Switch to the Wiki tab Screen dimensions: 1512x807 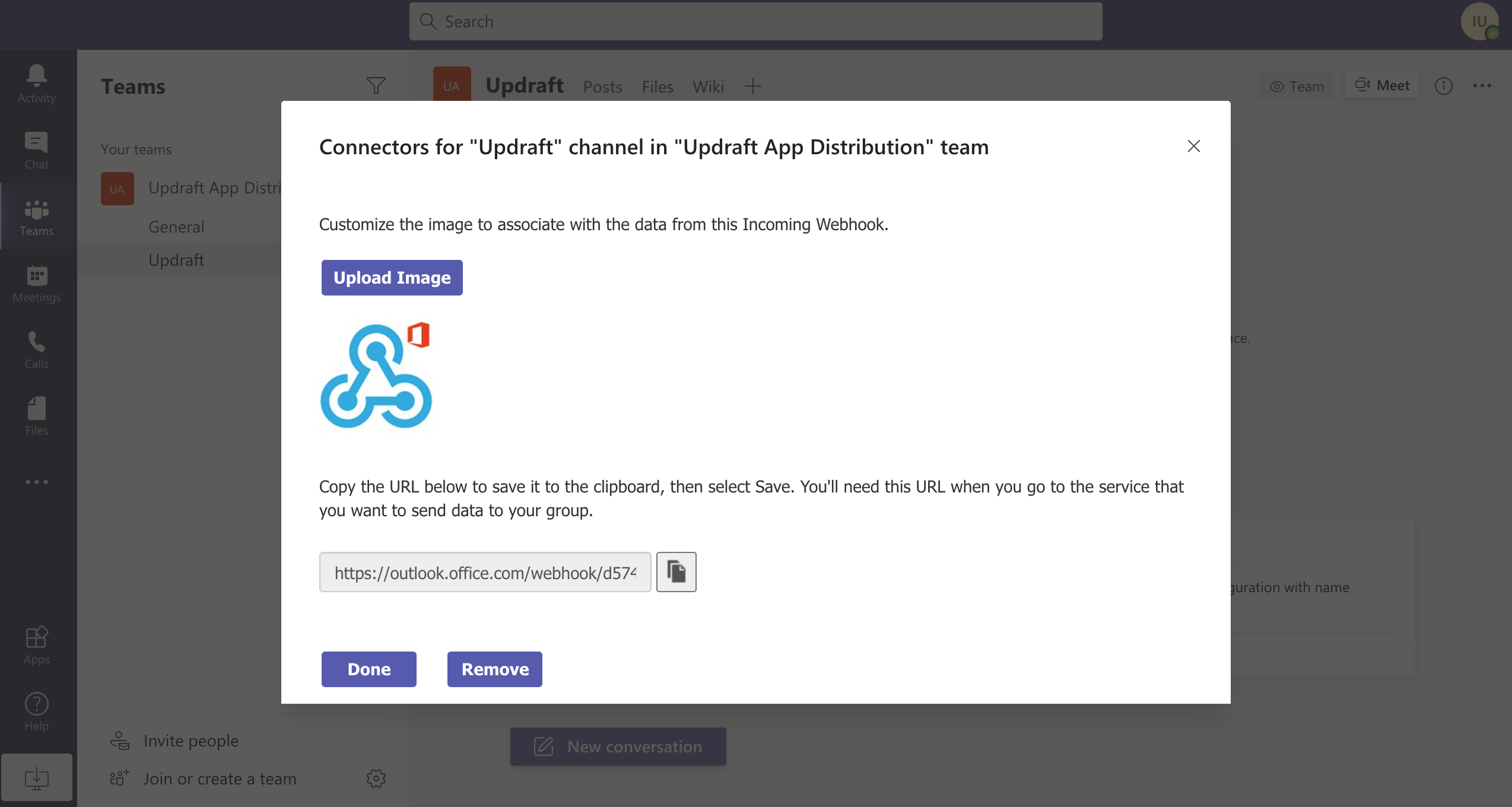pyautogui.click(x=709, y=87)
